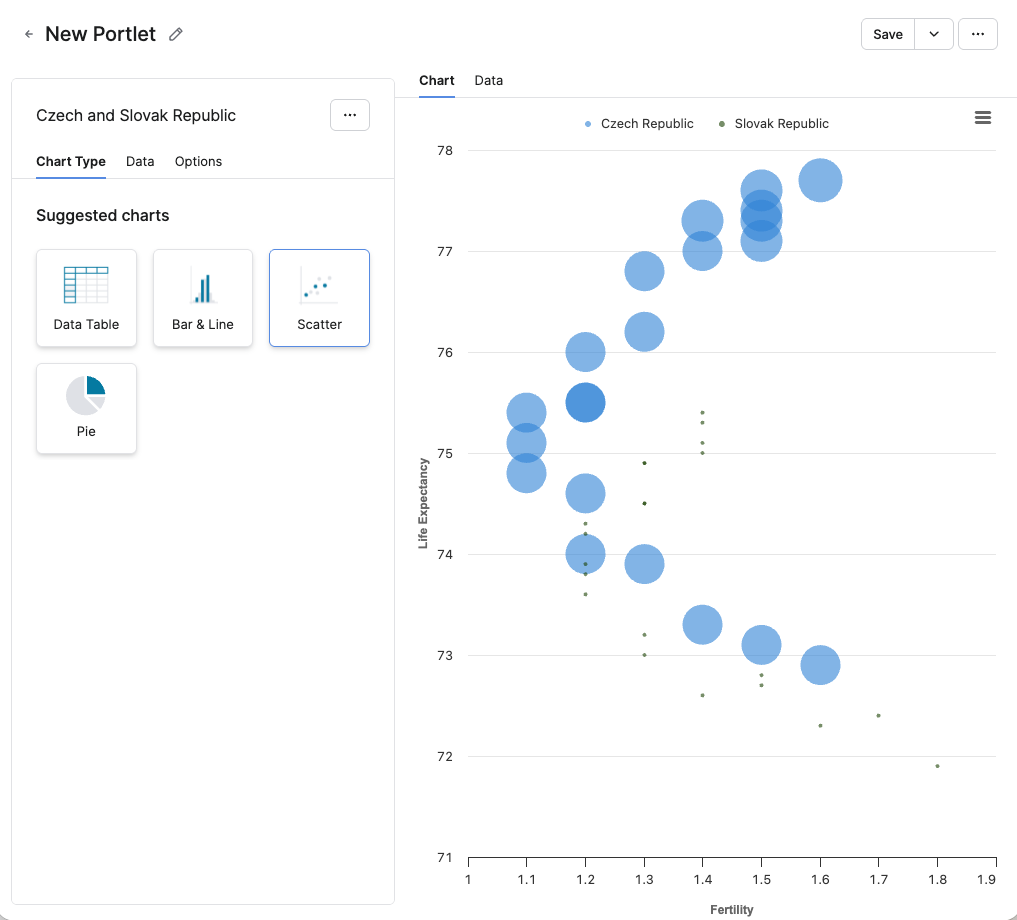Open the Options tab

pos(198,161)
